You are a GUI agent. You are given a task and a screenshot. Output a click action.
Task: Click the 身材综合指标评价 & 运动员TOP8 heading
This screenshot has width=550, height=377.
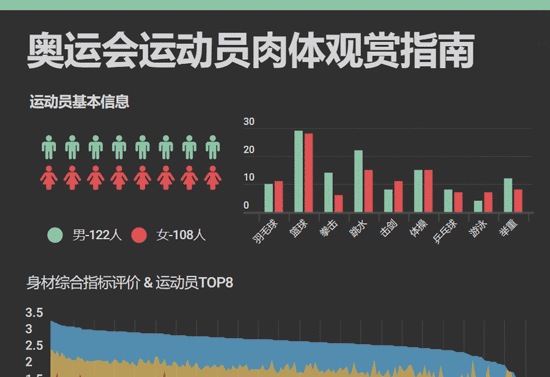130,283
